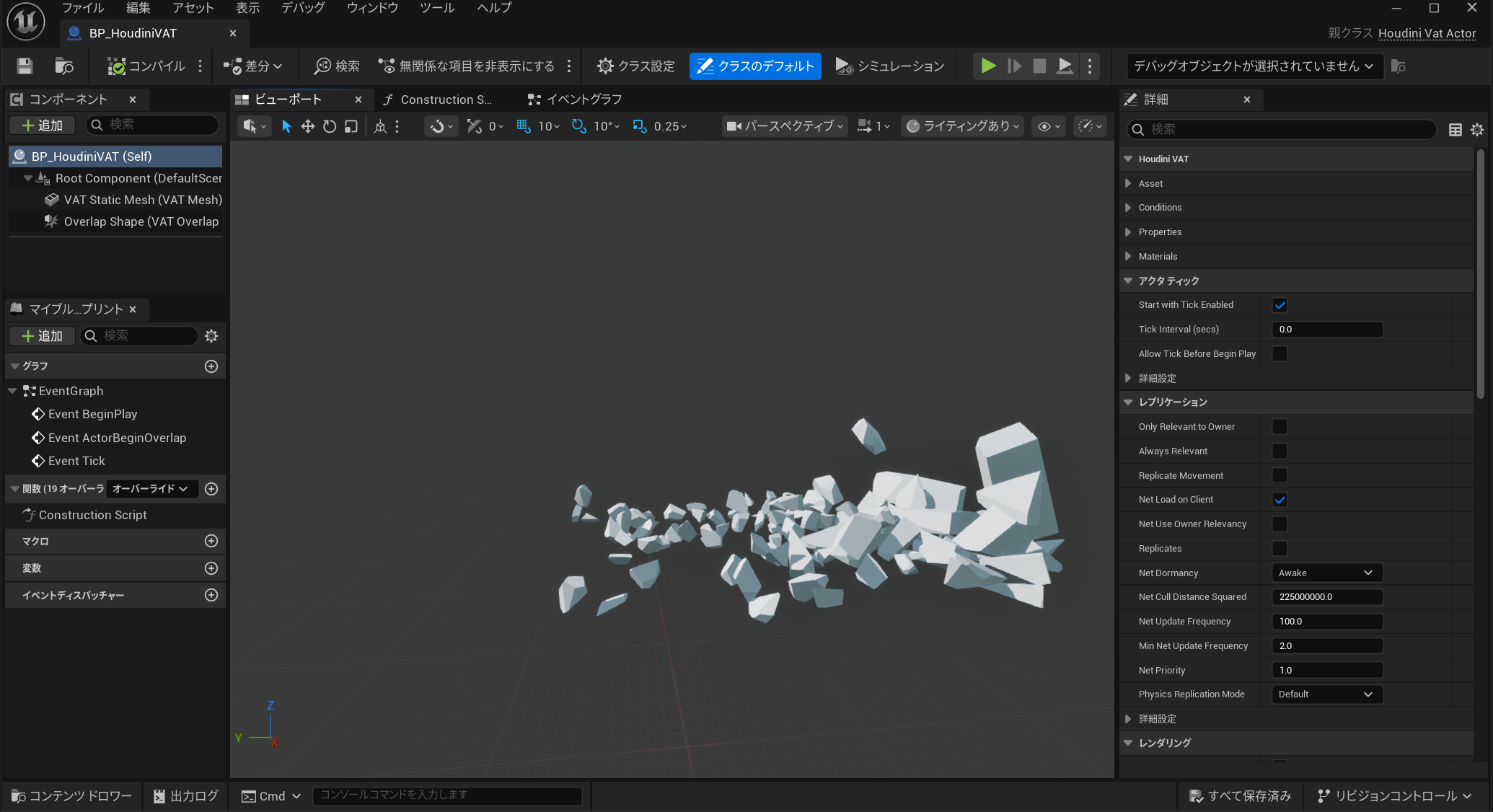
Task: Open the Debug menu in menu bar
Action: point(302,8)
